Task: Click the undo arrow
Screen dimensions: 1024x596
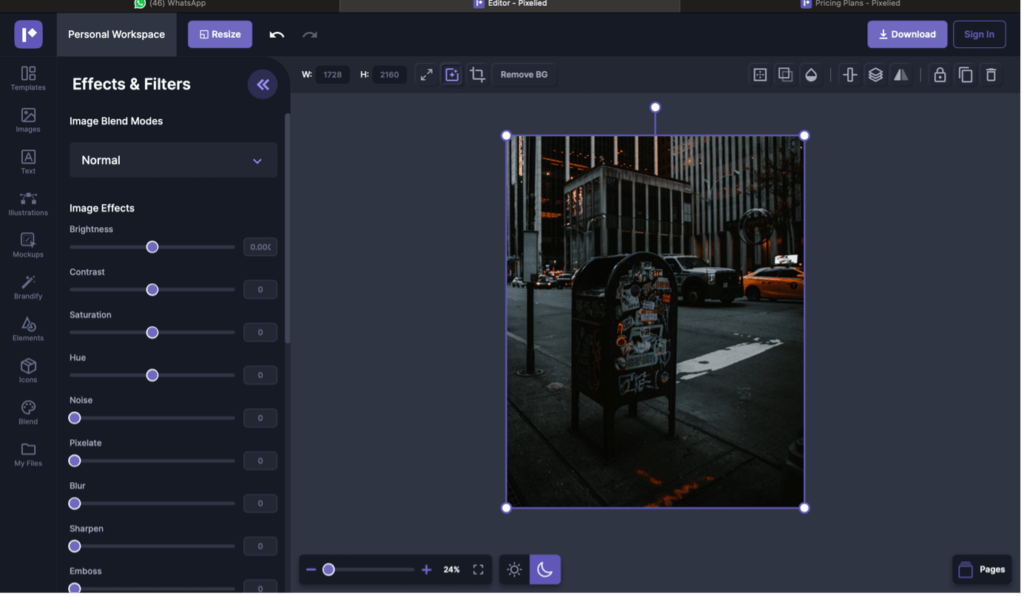Action: (277, 35)
